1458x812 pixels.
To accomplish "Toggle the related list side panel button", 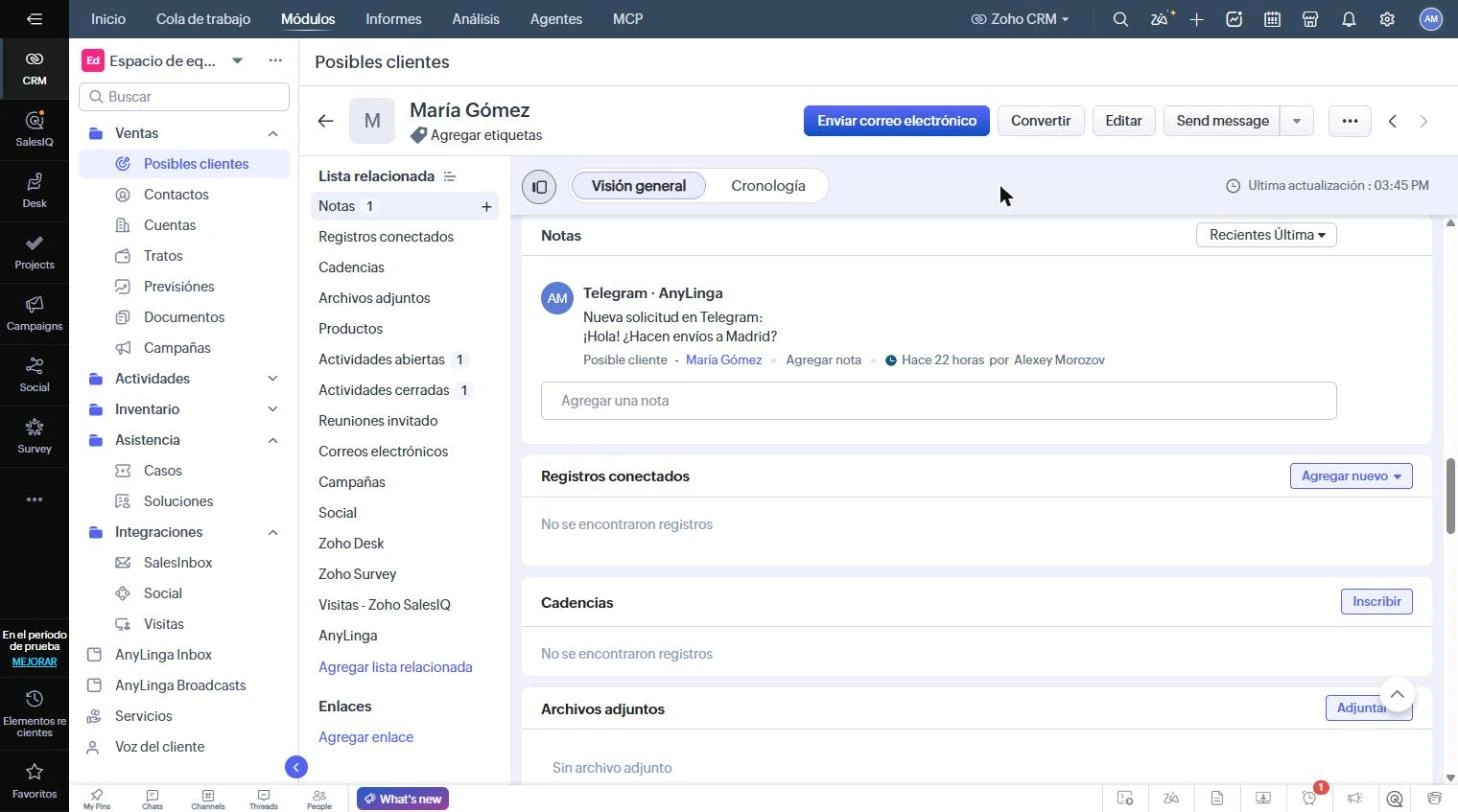I will (539, 186).
